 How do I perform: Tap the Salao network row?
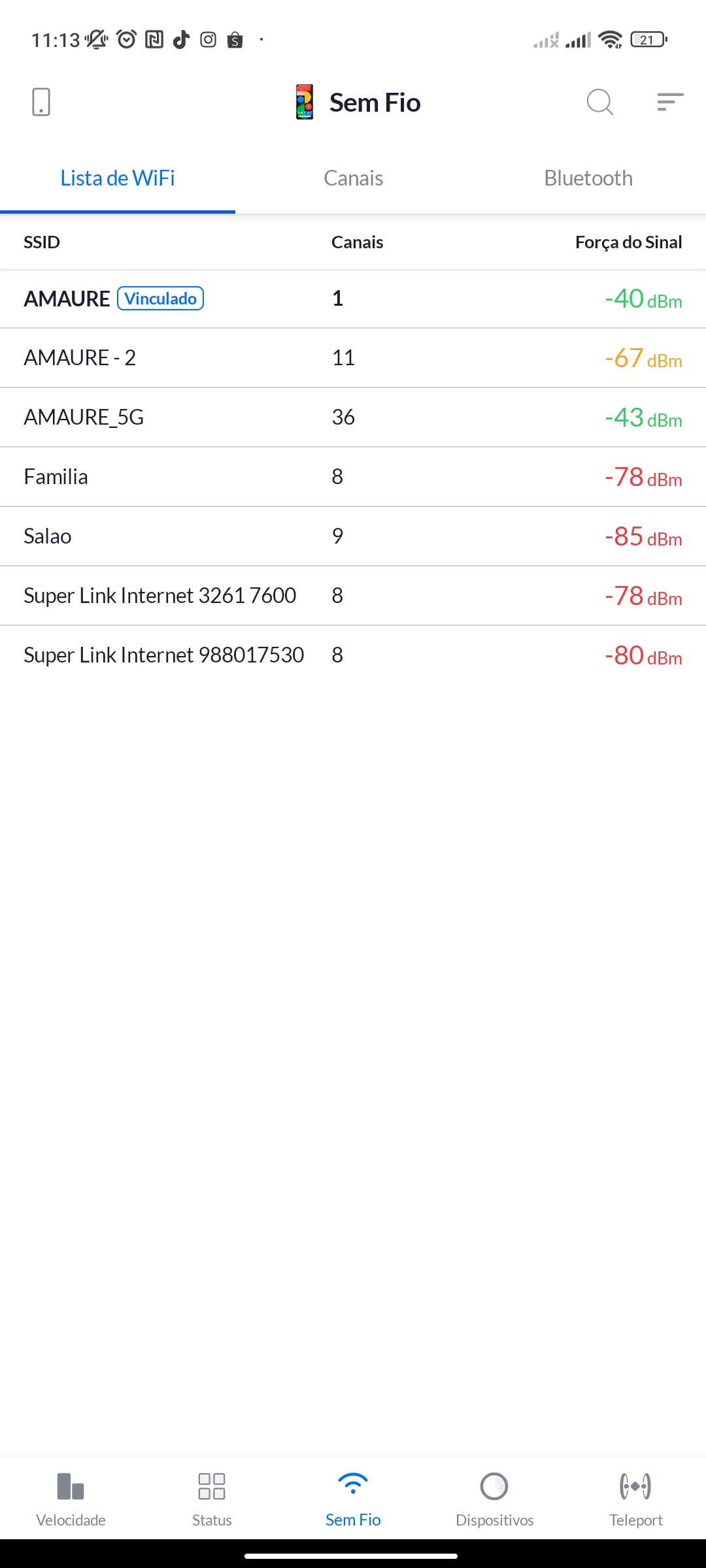point(353,536)
